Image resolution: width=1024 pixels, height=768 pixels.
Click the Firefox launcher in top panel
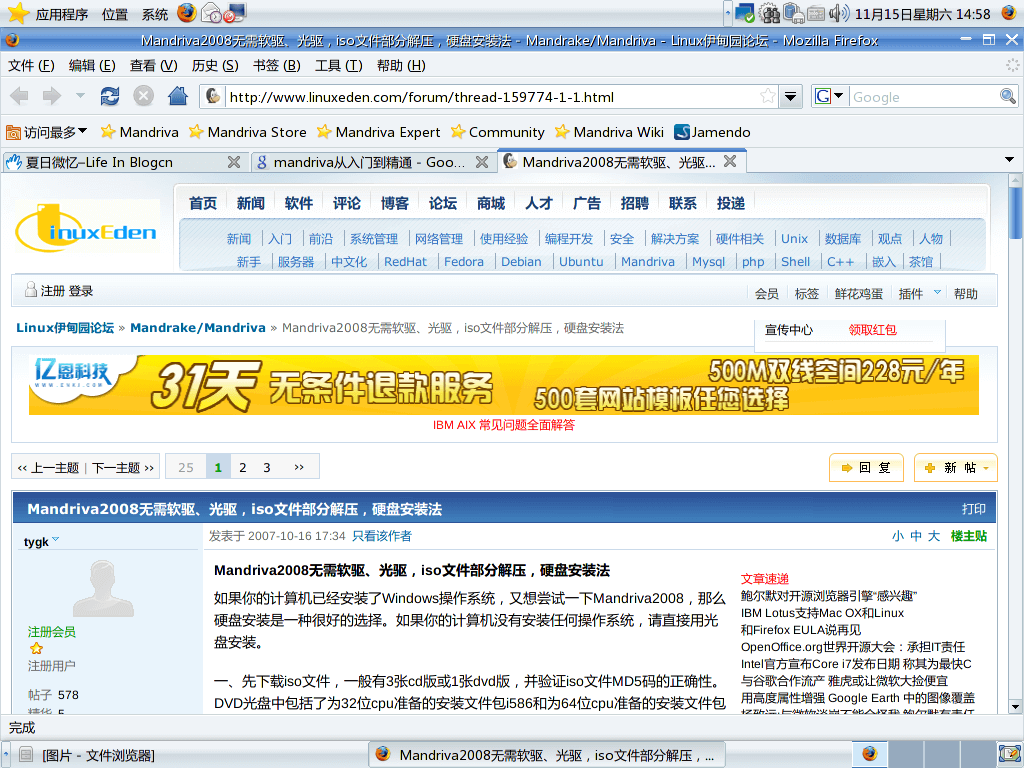pyautogui.click(x=187, y=13)
